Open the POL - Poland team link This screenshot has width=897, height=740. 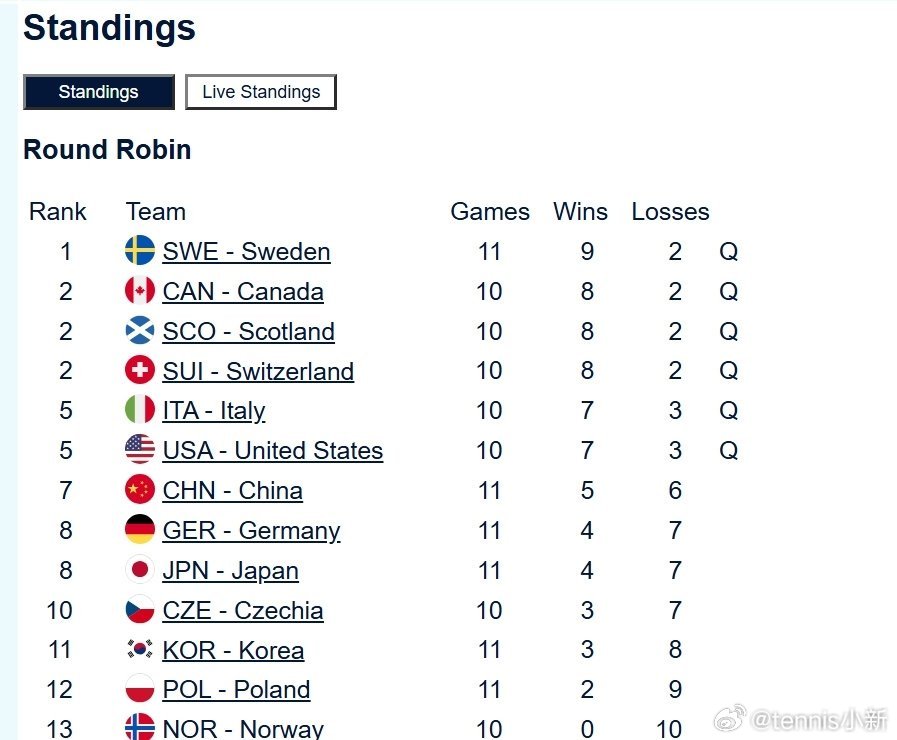[x=236, y=690]
